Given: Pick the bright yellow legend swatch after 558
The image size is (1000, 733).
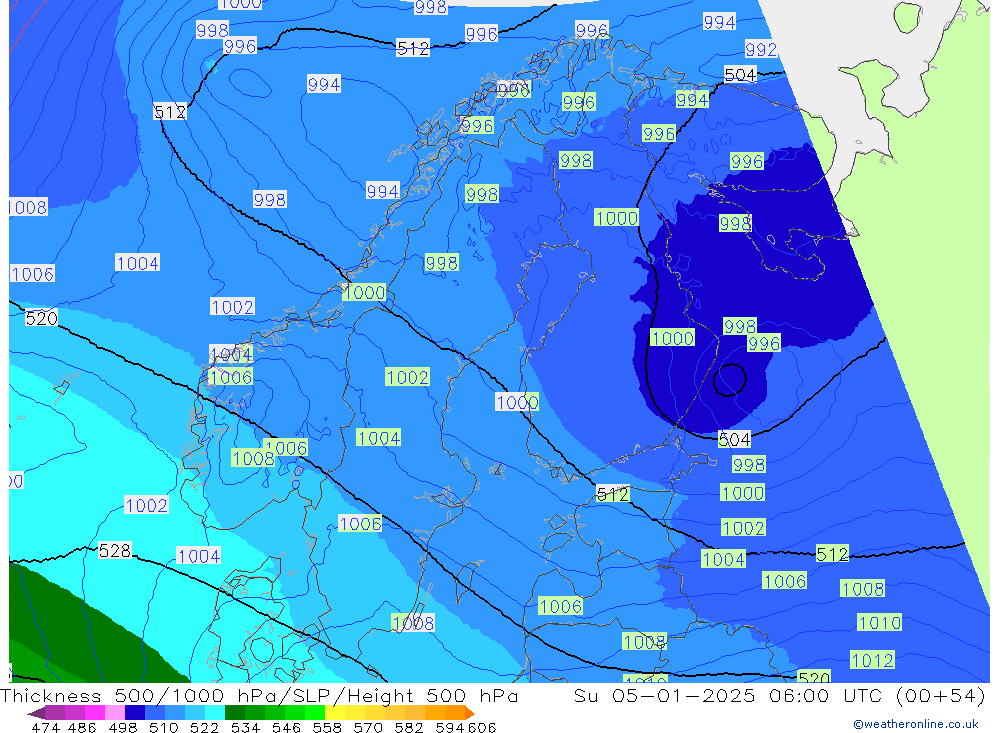Looking at the screenshot, I should (x=335, y=713).
